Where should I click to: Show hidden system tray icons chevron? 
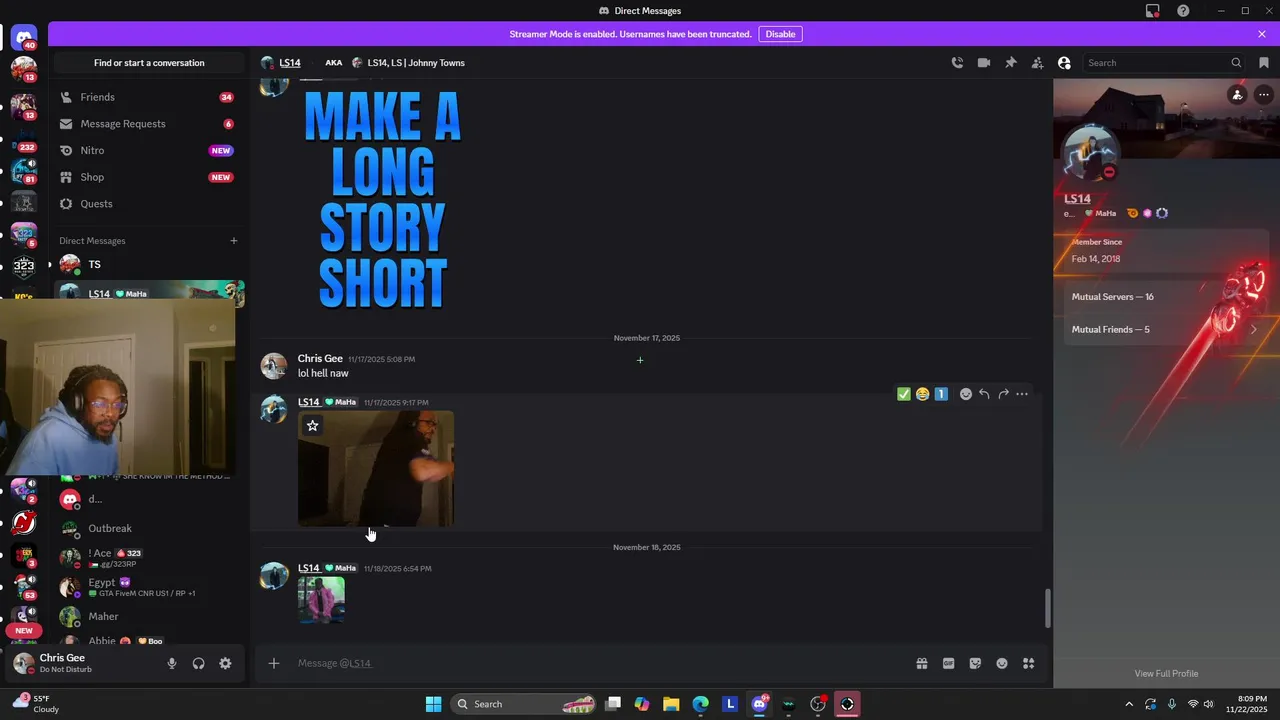[1129, 704]
